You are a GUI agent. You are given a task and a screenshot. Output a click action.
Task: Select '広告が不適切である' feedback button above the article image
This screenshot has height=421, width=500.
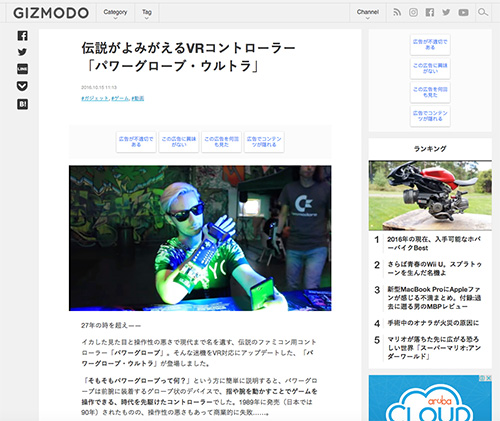pyautogui.click(x=136, y=142)
